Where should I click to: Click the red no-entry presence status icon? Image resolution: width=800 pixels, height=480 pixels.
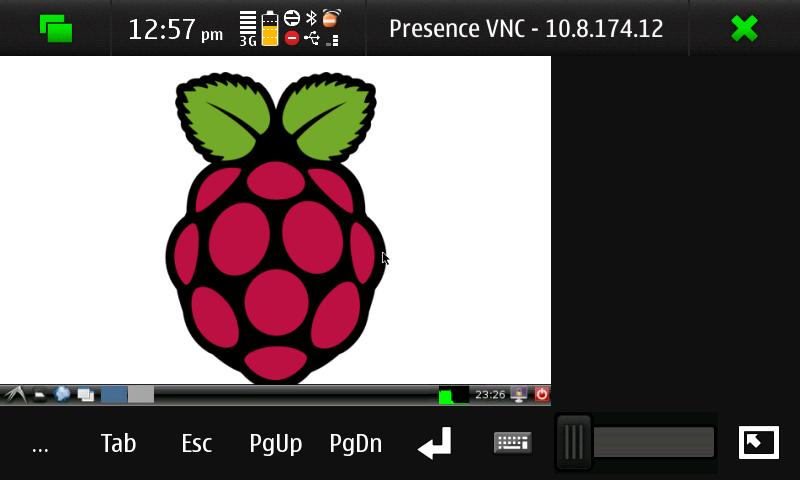tap(292, 38)
